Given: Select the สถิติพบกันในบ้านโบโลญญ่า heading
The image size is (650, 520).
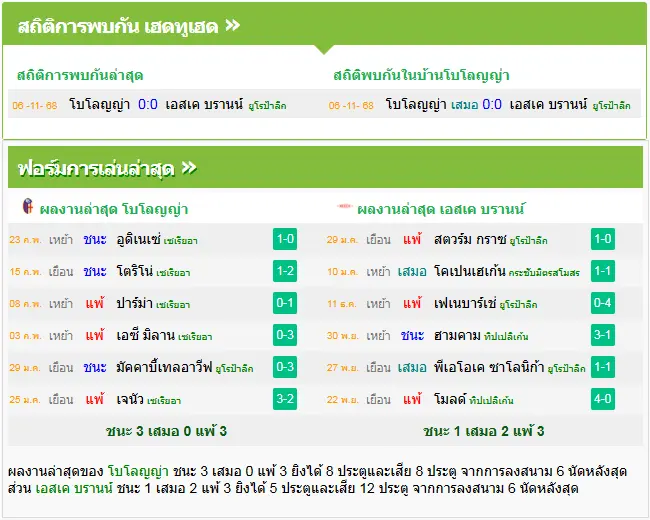Looking at the screenshot, I should (x=421, y=75).
